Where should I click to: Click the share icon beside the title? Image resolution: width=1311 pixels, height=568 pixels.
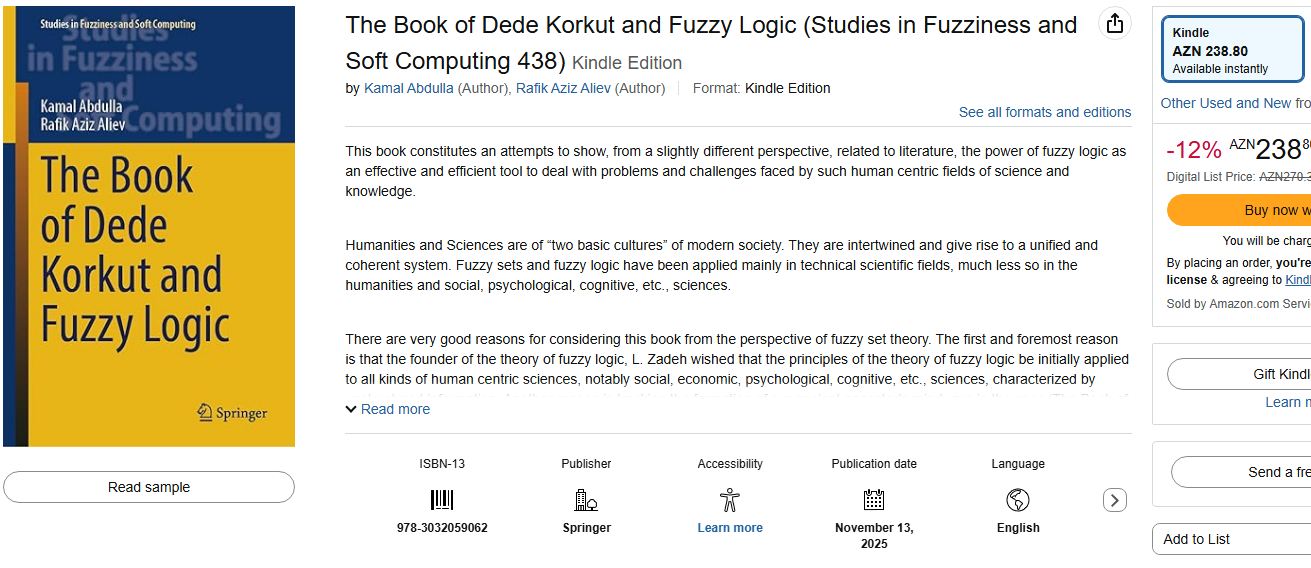coord(1115,24)
